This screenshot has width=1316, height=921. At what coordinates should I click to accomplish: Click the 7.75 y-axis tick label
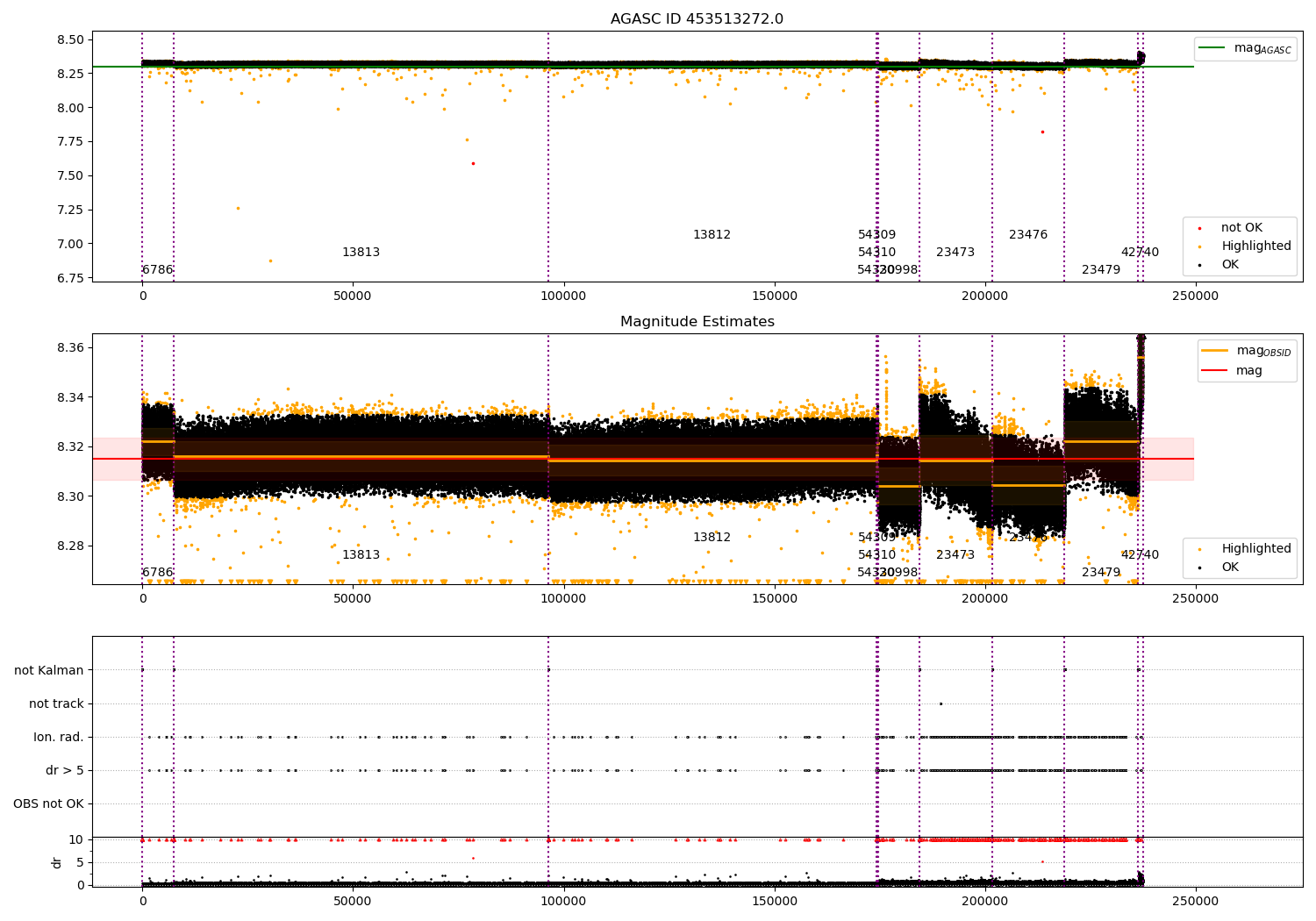(69, 142)
